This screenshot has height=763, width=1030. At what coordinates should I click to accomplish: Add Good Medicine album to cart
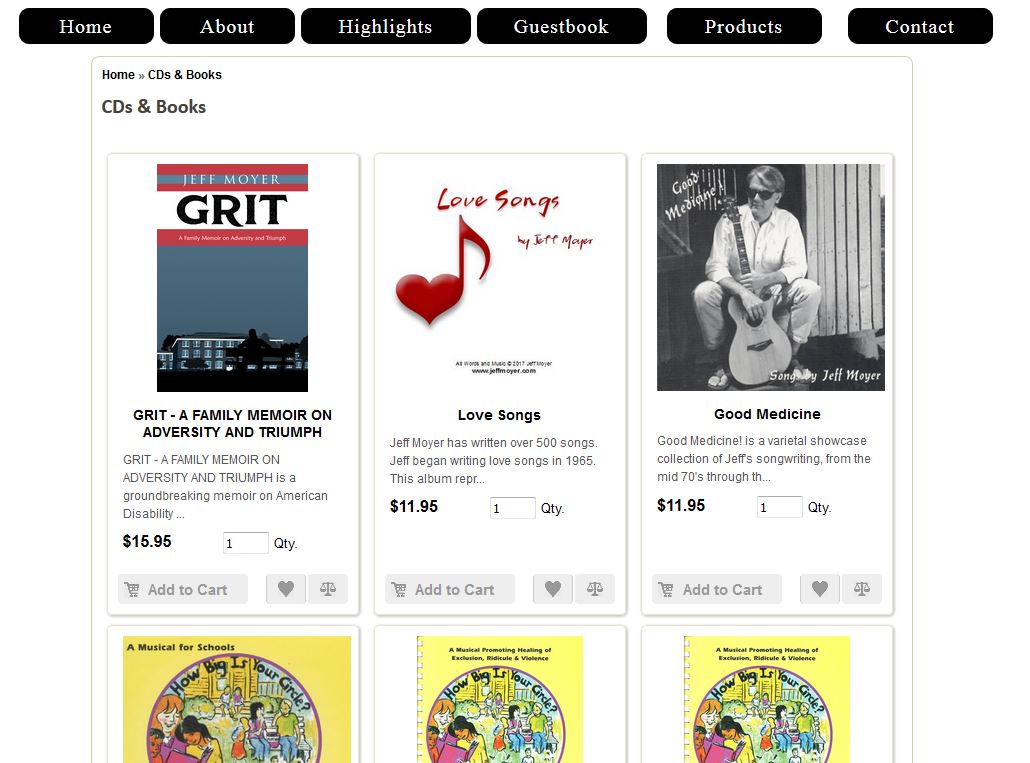[717, 589]
